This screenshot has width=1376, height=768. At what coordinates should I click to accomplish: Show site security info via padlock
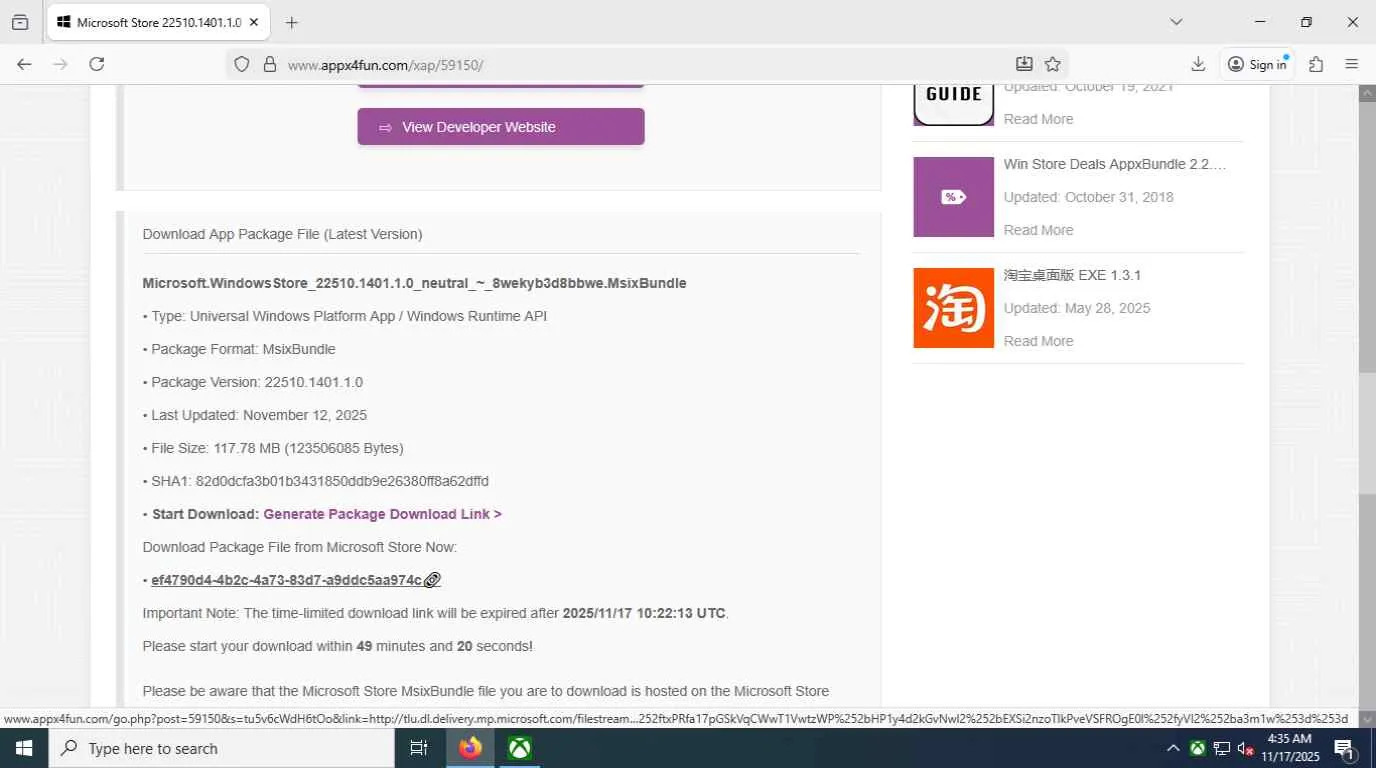coord(269,64)
